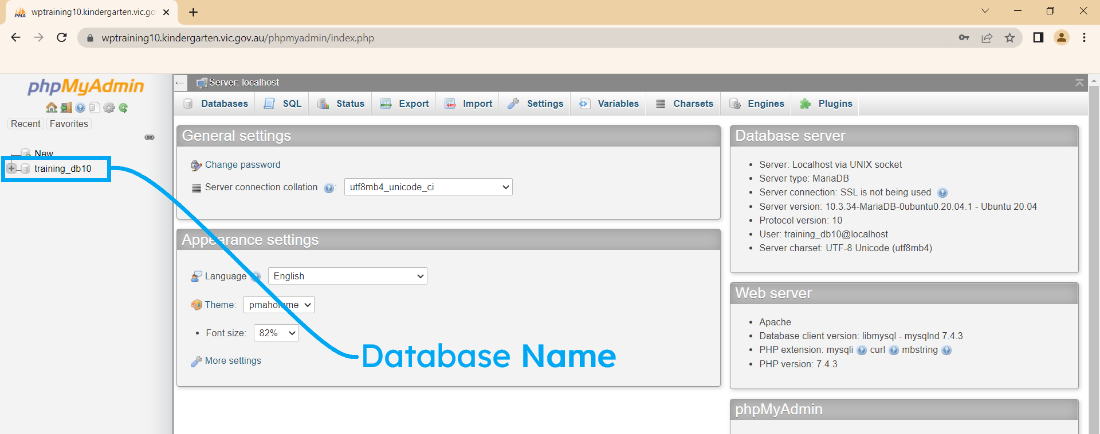Click the share page icon in address bar
The height and width of the screenshot is (434, 1100).
tap(987, 38)
